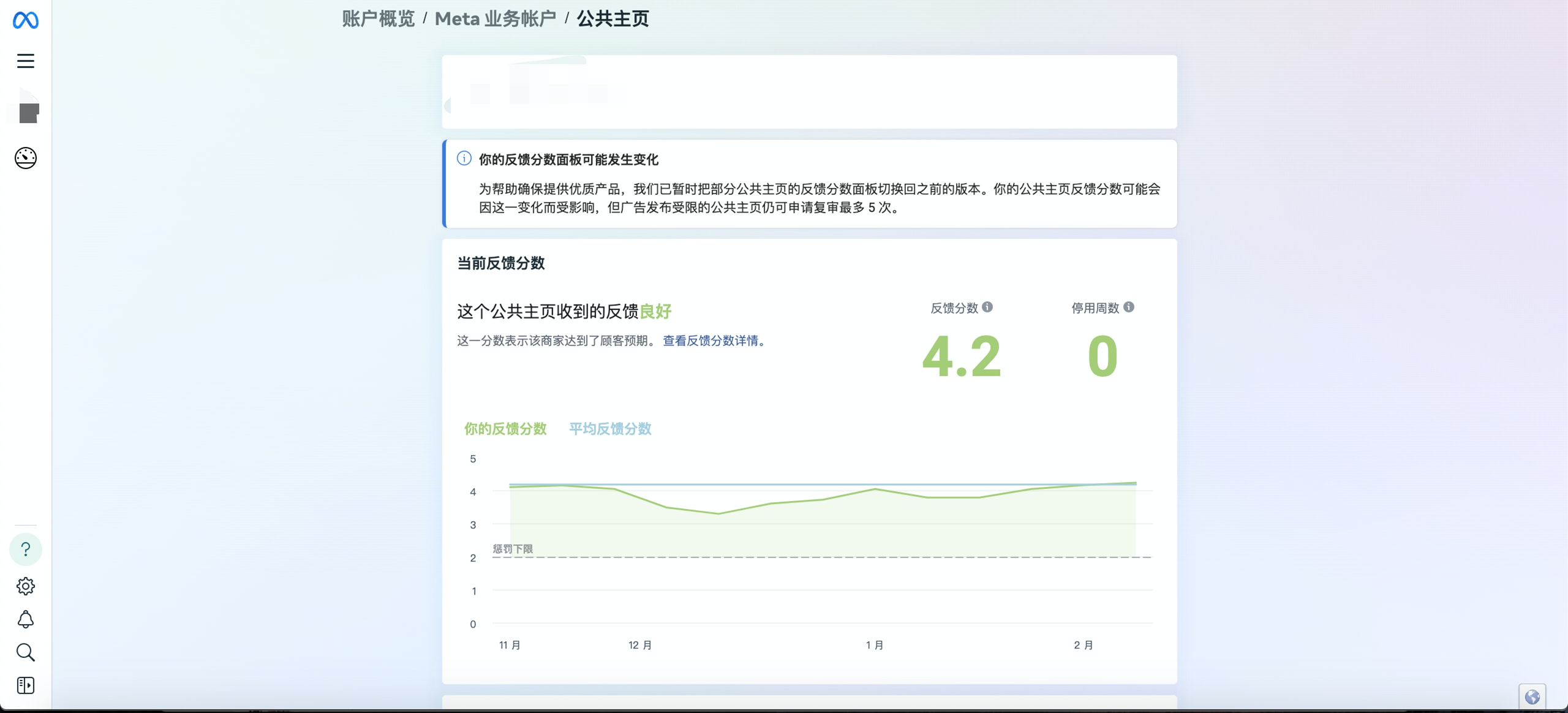Go to Meta 业务帐户 breadcrumb
Image resolution: width=1568 pixels, height=713 pixels.
click(x=496, y=19)
